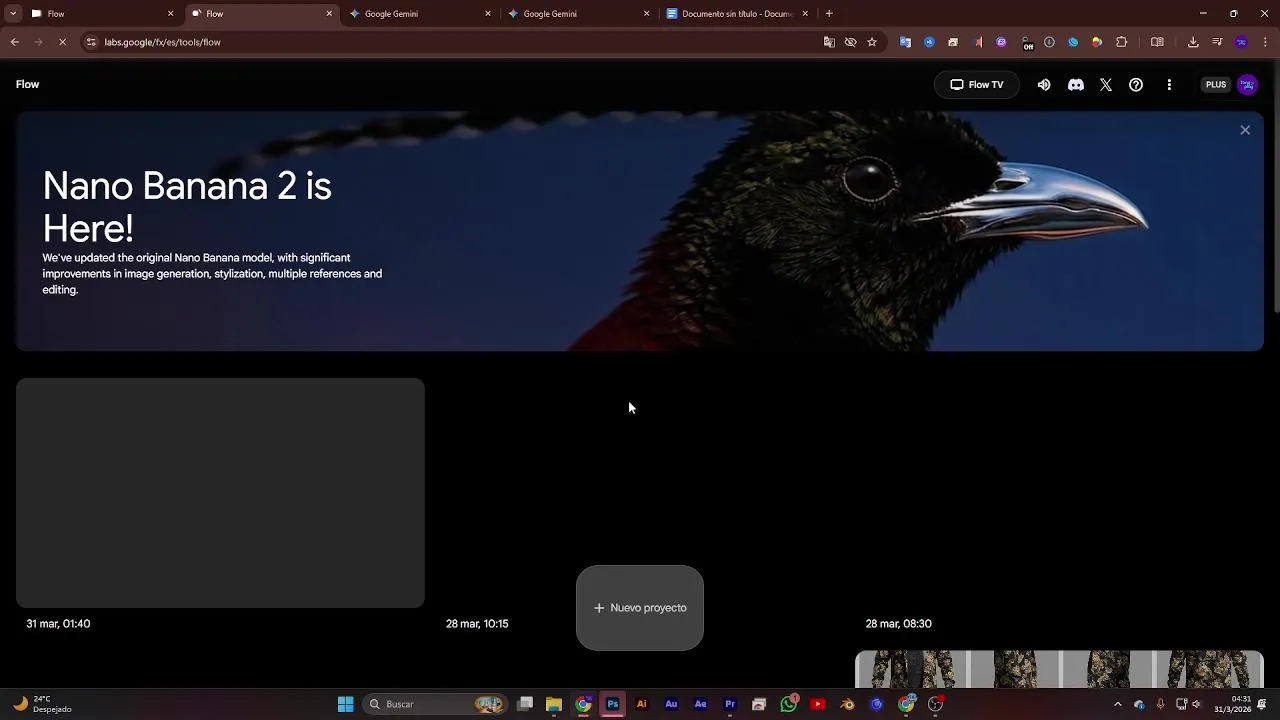Open the media controls icon
The height and width of the screenshot is (720, 1280).
(x=1217, y=42)
